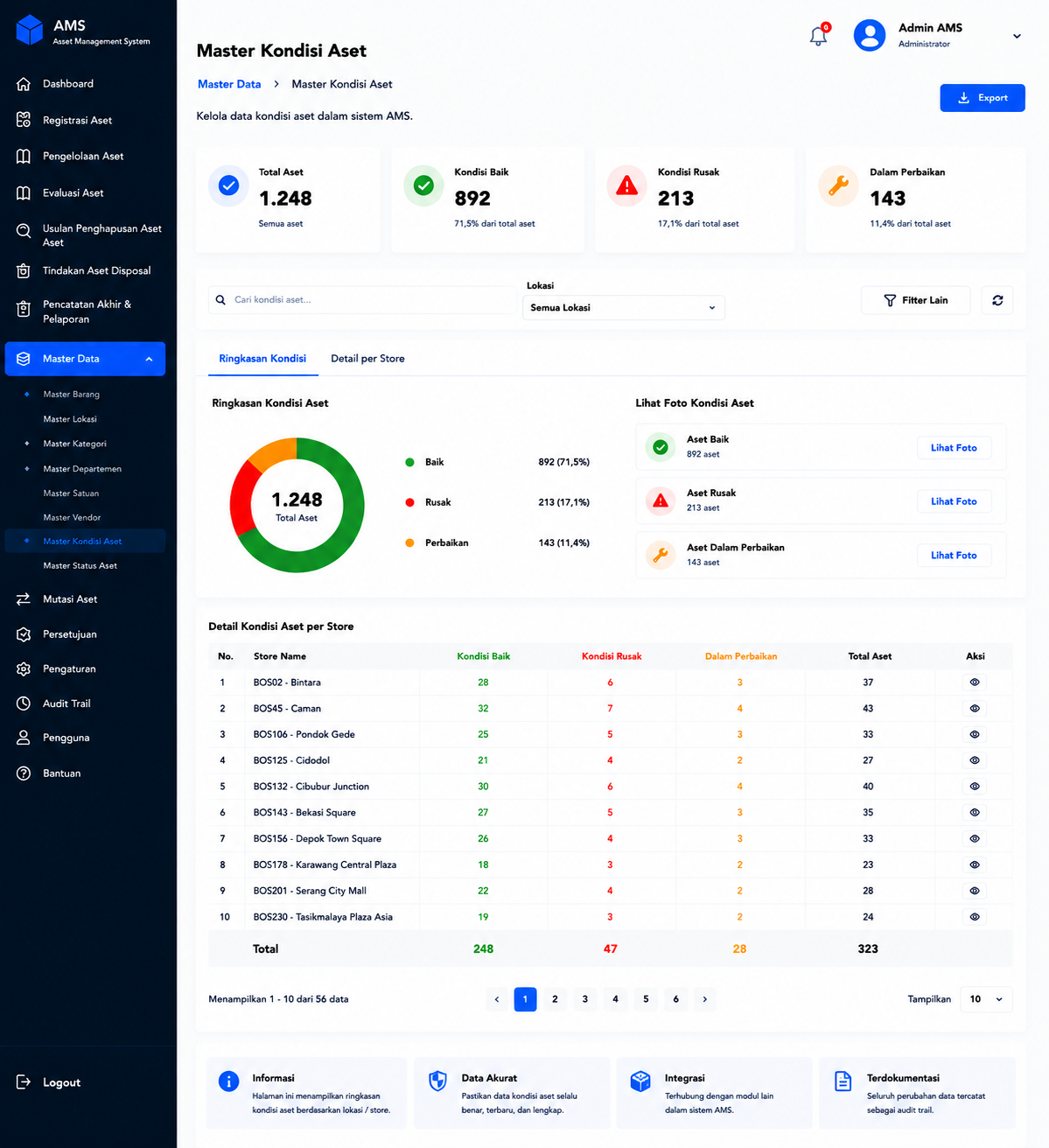Open the Semua Lokasi dropdown

point(624,308)
